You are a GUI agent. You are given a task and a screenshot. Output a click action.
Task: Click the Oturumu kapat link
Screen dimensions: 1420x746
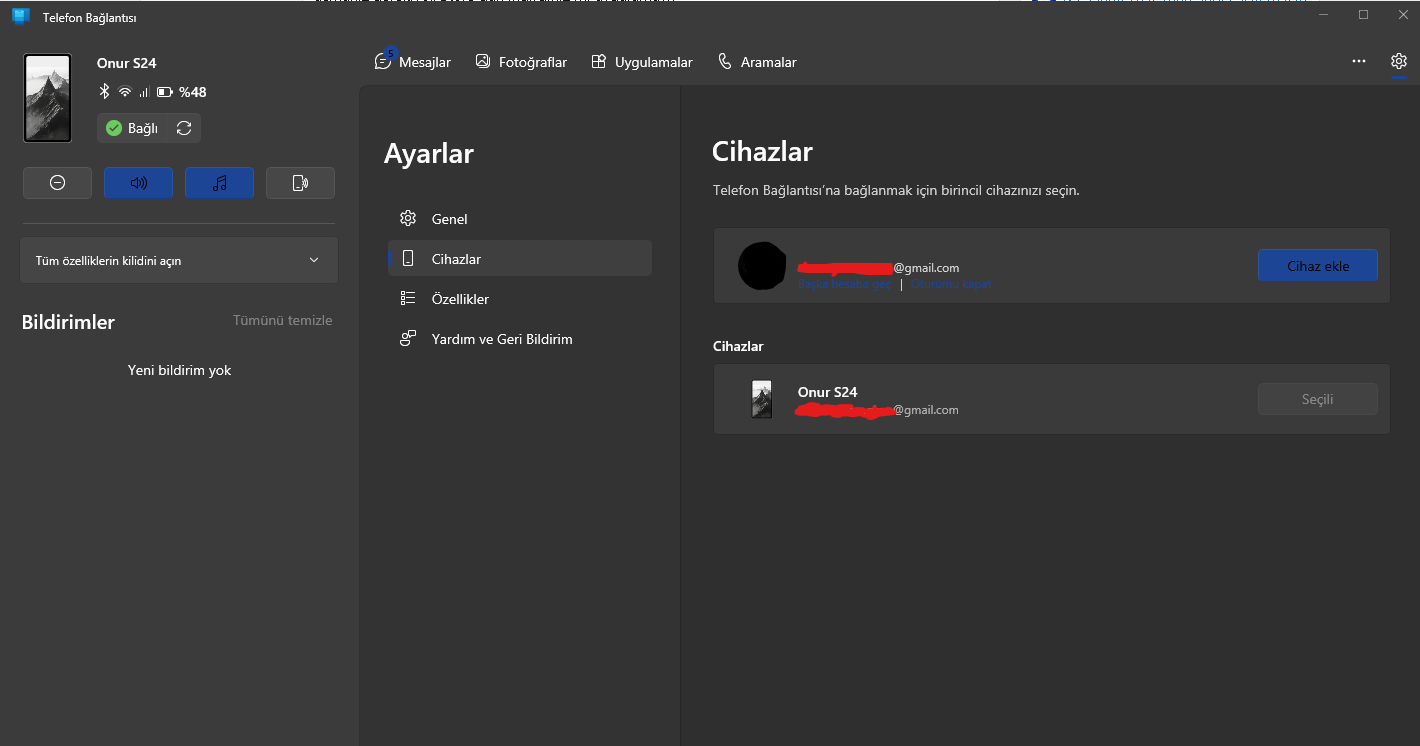951,284
